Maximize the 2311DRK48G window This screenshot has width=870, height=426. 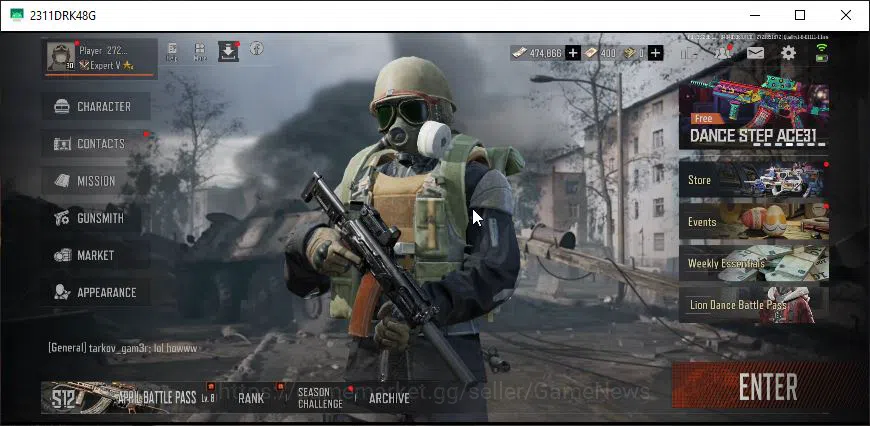pyautogui.click(x=800, y=15)
